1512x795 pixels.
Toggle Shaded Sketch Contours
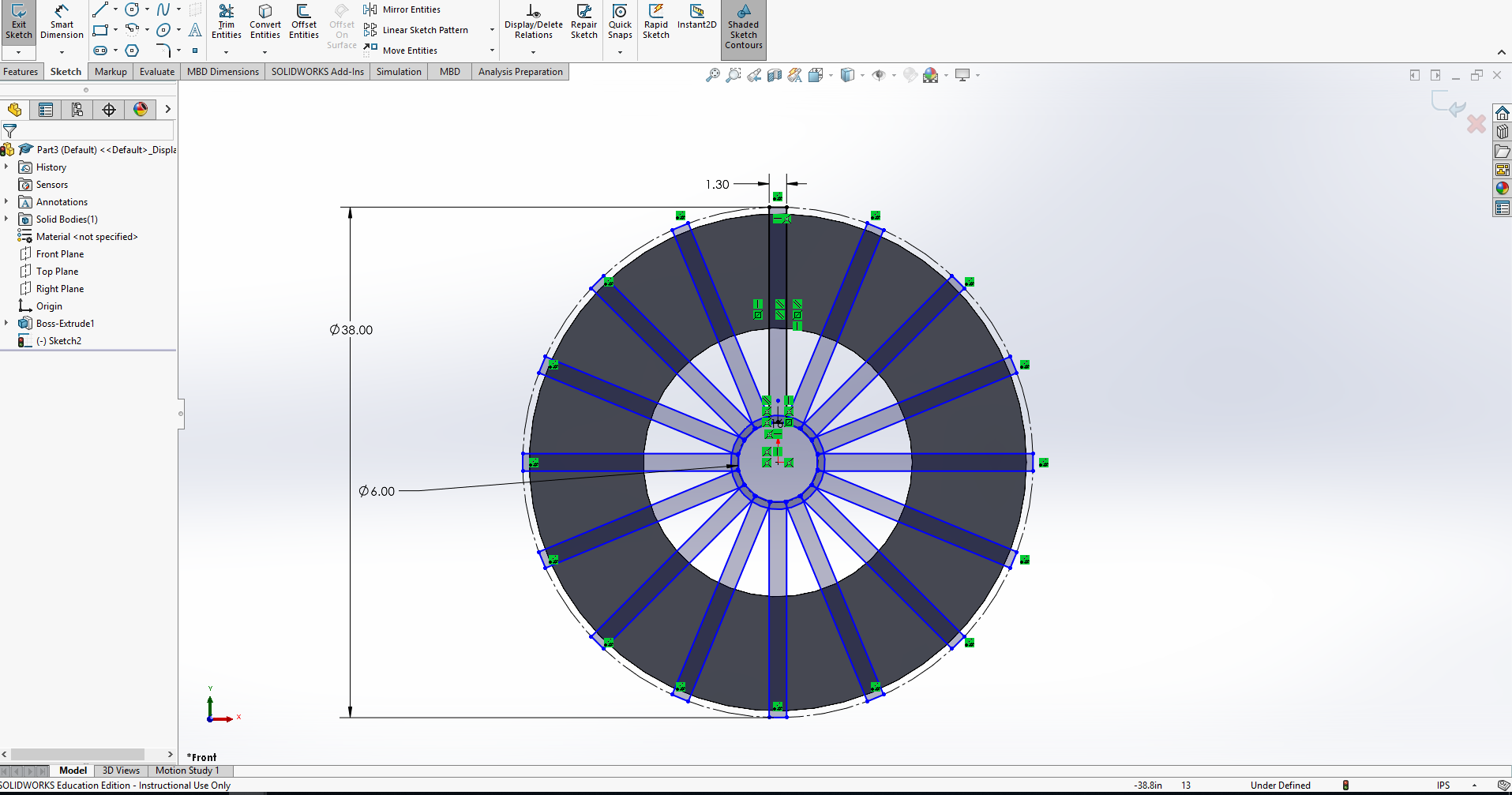pos(743,30)
